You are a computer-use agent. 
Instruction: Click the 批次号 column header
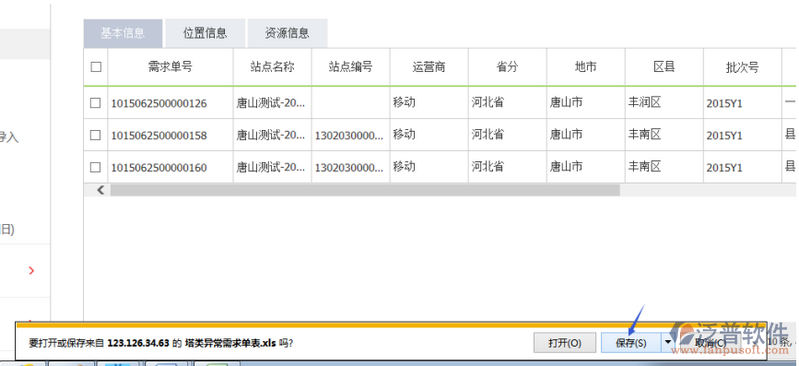coord(742,67)
